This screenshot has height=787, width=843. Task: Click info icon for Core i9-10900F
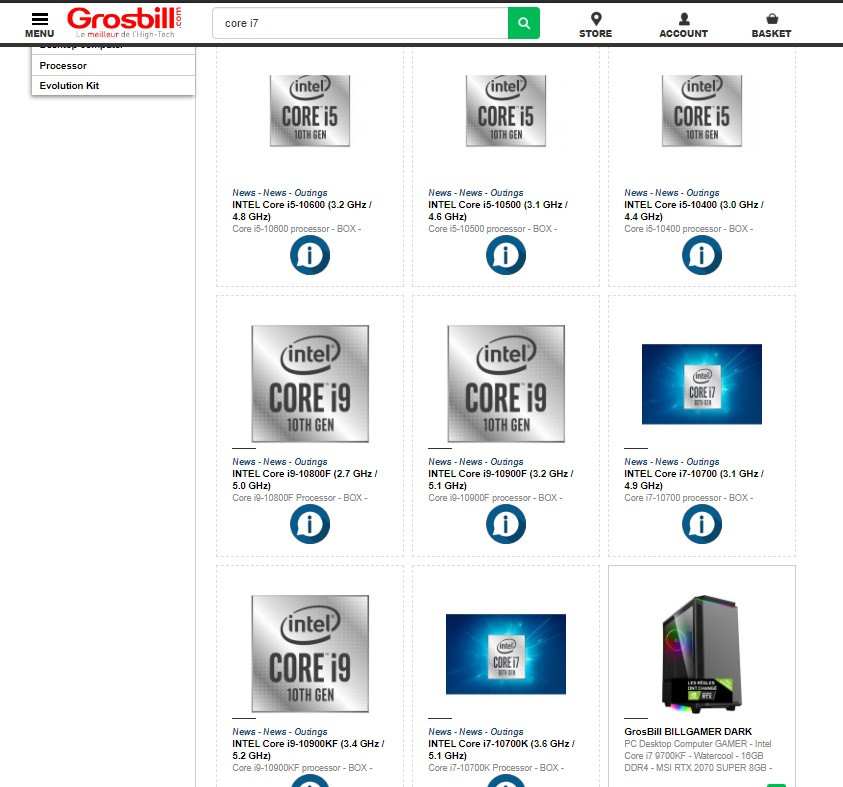[506, 524]
